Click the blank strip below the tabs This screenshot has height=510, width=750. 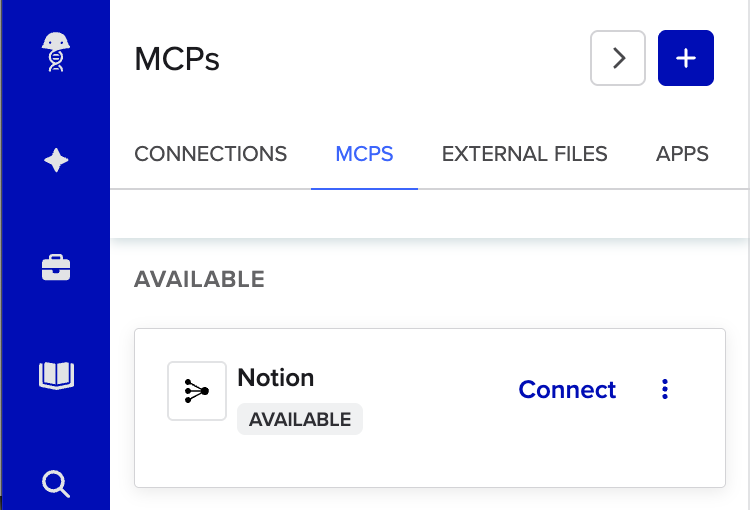click(430, 213)
